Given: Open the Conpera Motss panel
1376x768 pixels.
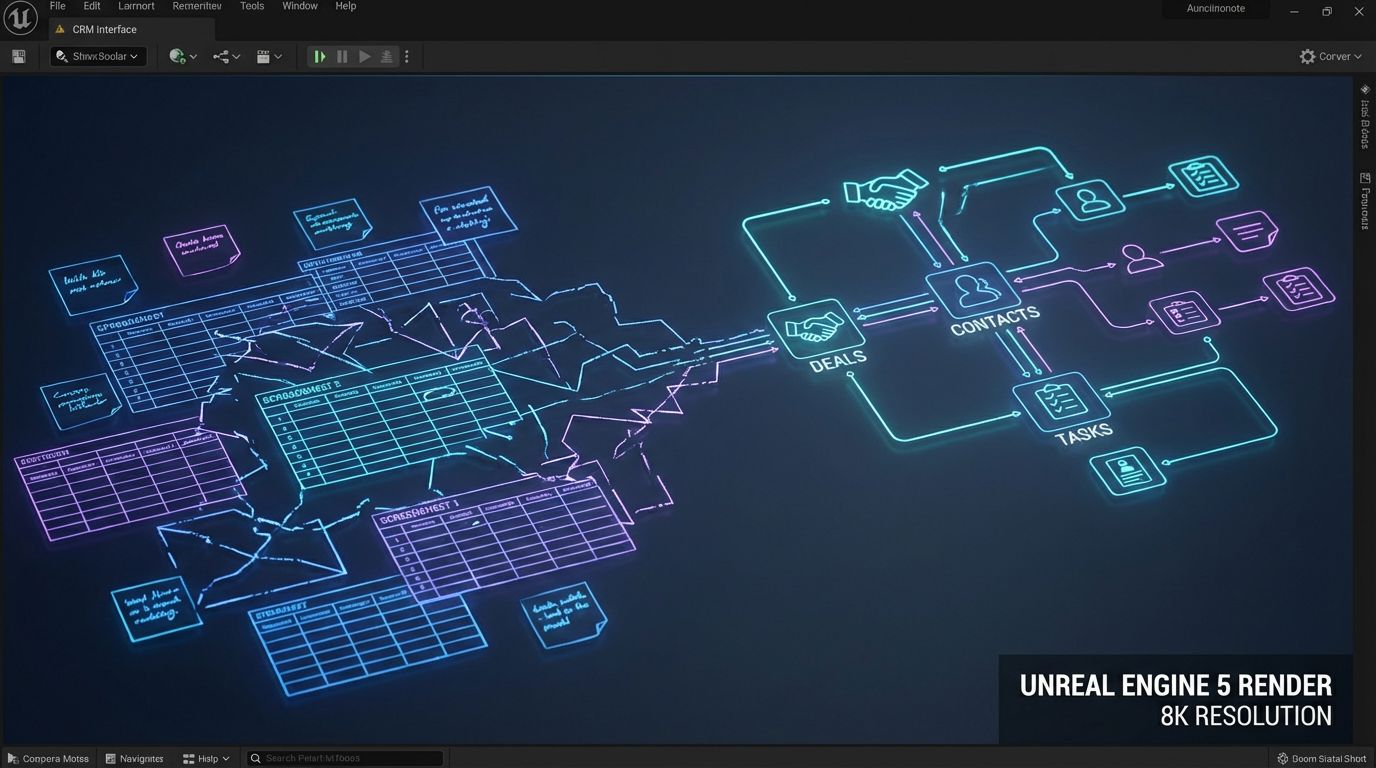Looking at the screenshot, I should [x=48, y=759].
